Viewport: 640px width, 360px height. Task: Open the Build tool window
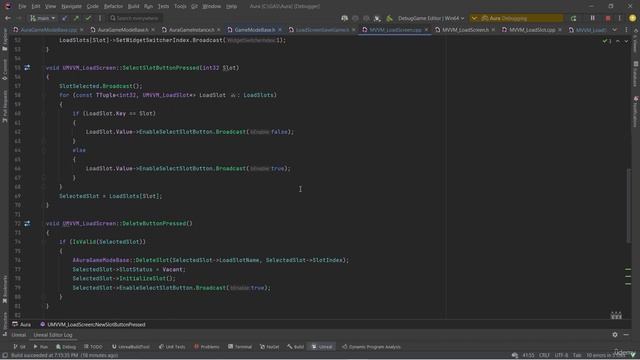click(x=296, y=347)
